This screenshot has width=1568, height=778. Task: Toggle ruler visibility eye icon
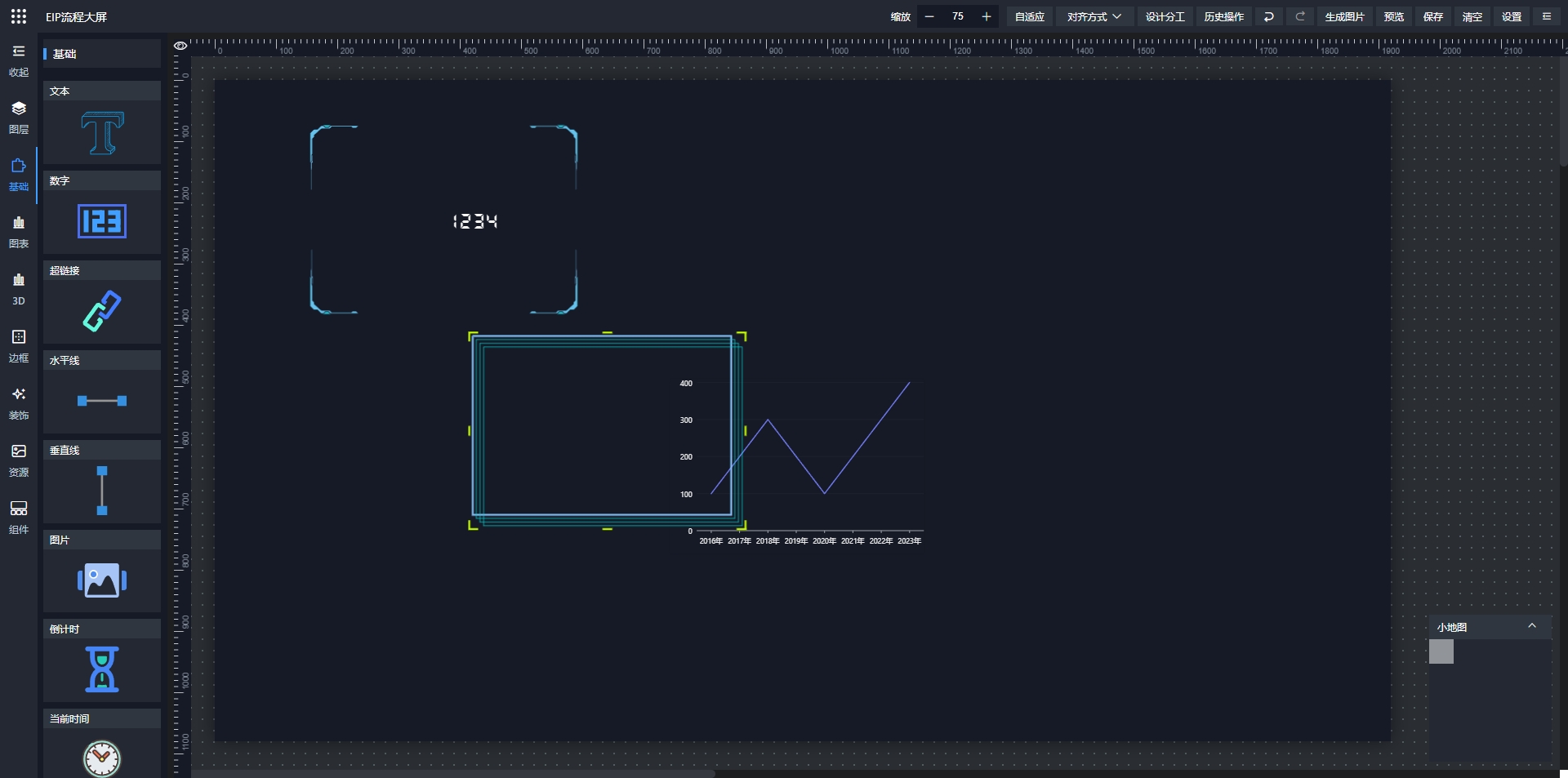[180, 46]
